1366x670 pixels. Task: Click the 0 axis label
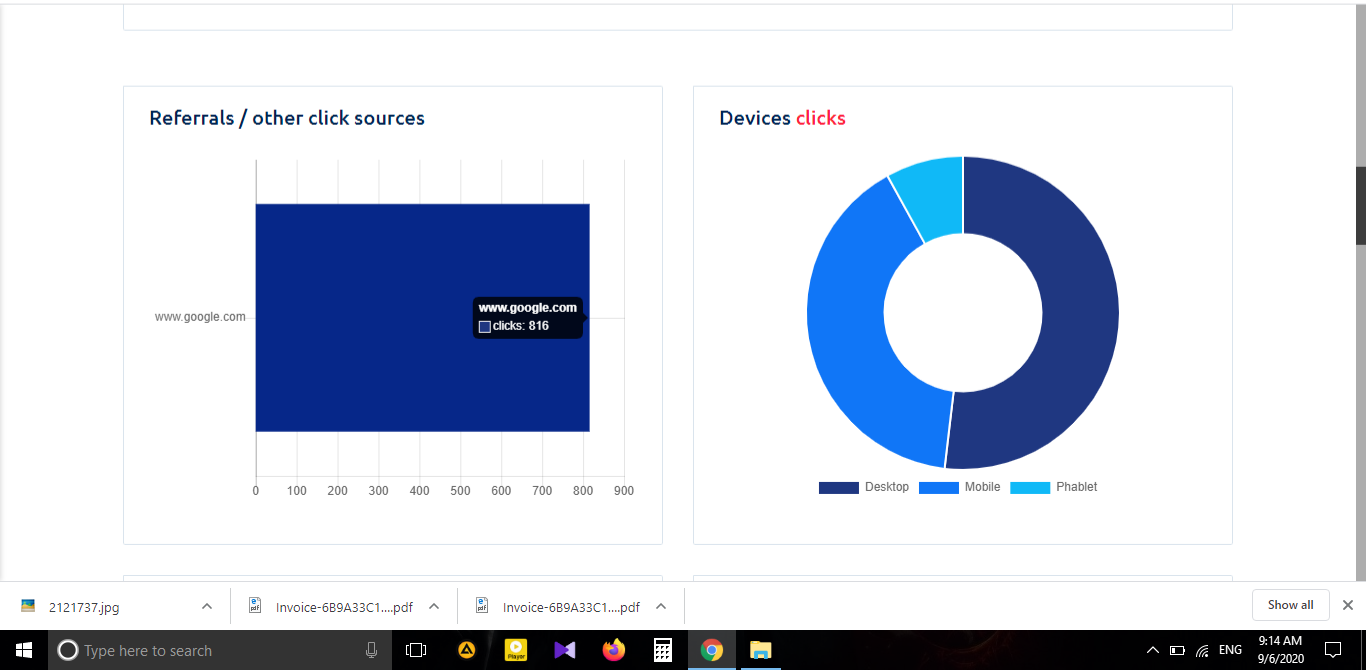pos(255,491)
